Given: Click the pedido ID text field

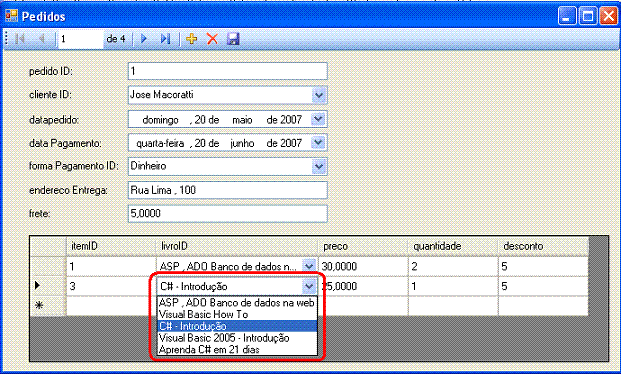Looking at the screenshot, I should click(x=228, y=71).
